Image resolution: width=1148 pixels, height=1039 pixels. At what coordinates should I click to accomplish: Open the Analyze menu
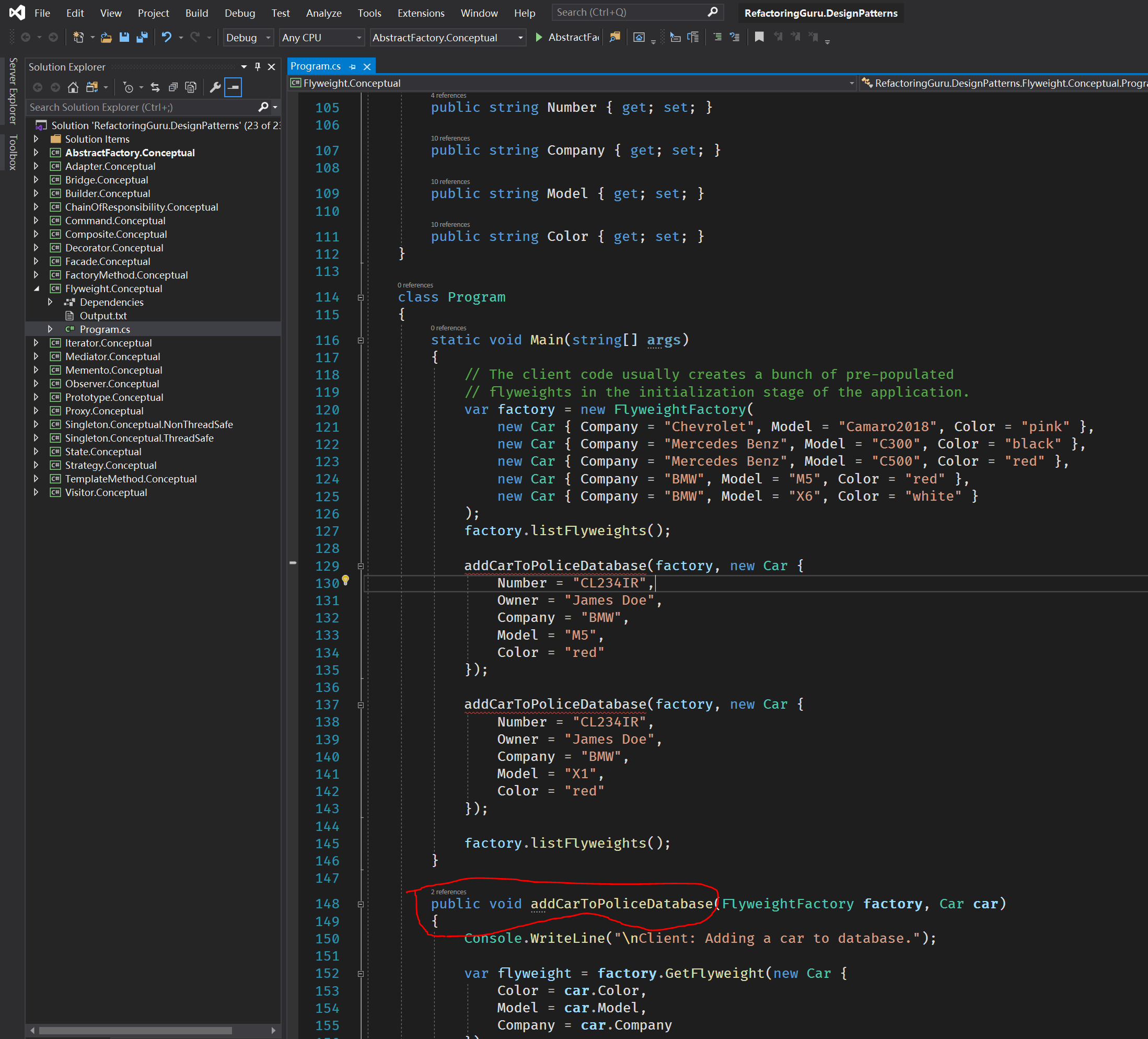coord(323,13)
